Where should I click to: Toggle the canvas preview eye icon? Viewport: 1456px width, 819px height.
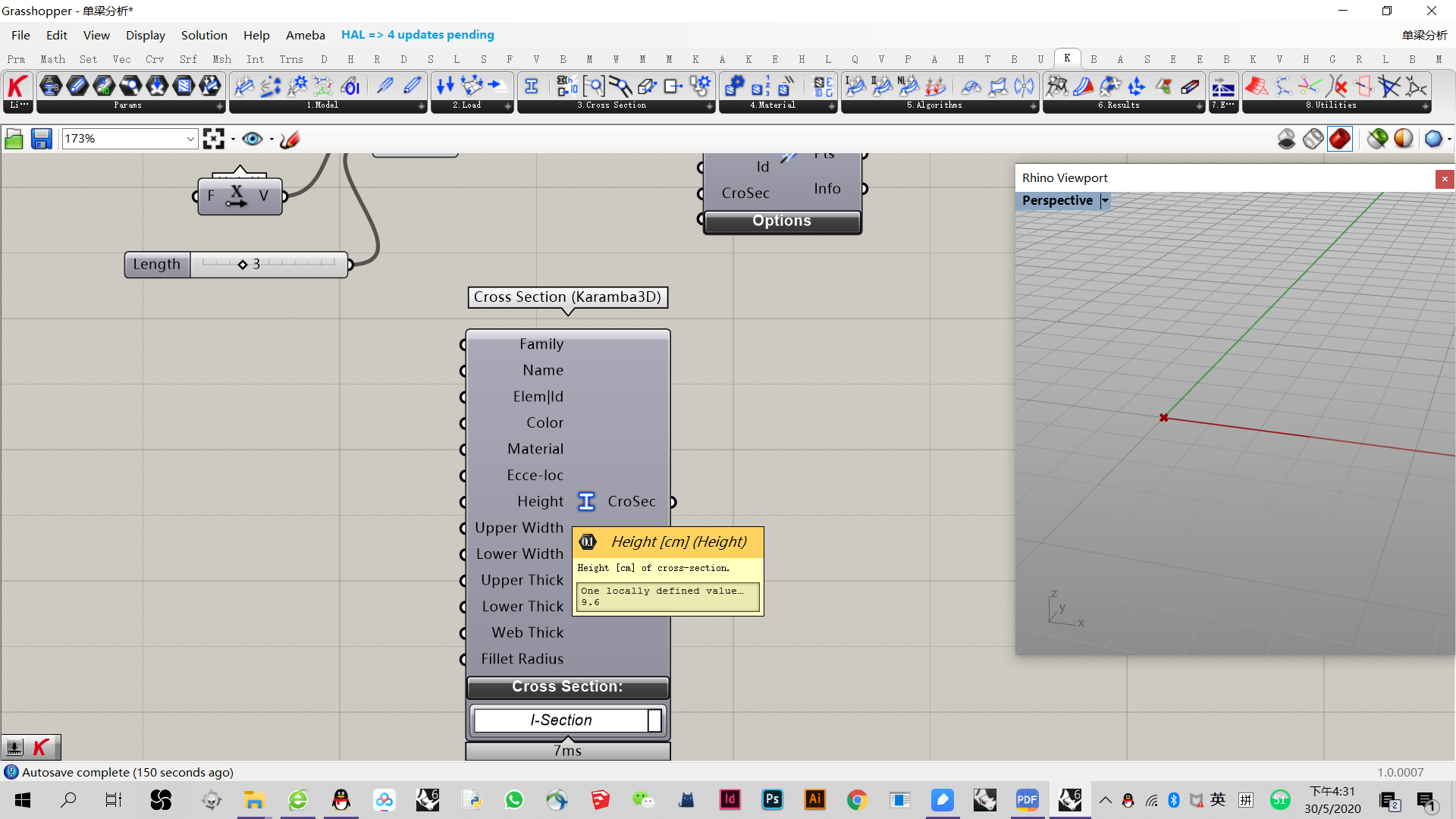(253, 139)
